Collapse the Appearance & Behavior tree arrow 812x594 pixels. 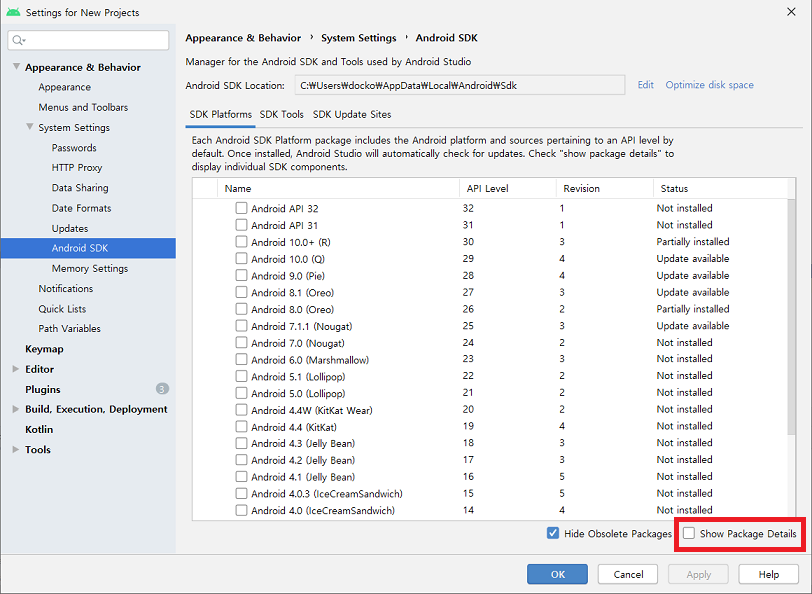[16, 67]
